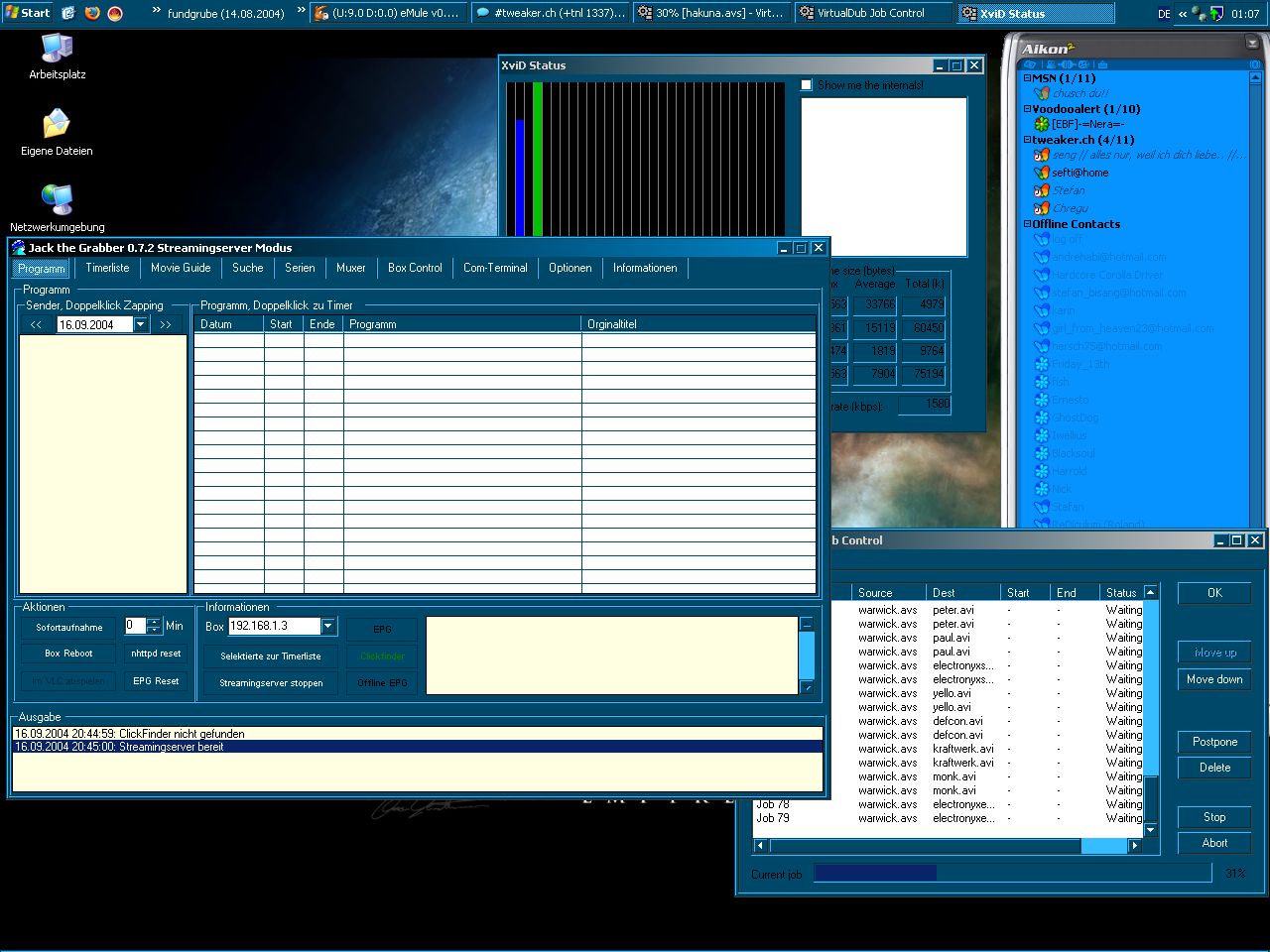
Task: Open the Aikon menu arrow button
Action: 1251,44
